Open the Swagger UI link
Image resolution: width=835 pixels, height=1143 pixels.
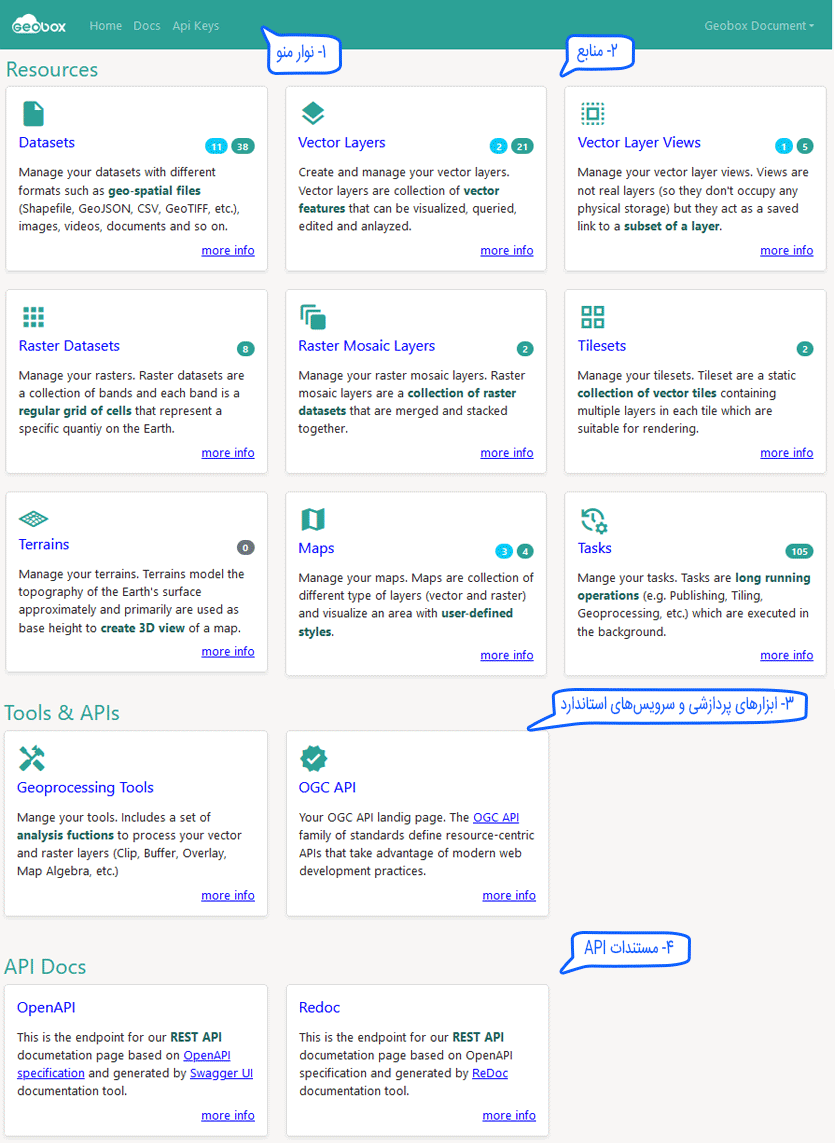[x=221, y=1073]
